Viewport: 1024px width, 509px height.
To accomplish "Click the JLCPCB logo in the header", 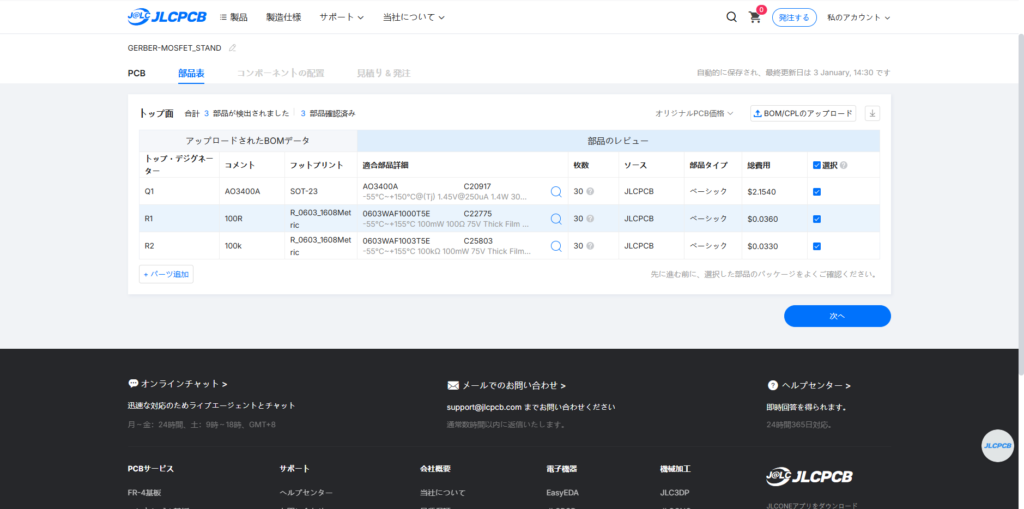I will pos(167,17).
